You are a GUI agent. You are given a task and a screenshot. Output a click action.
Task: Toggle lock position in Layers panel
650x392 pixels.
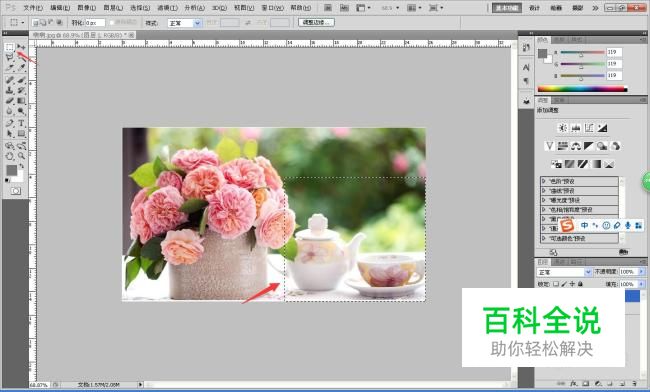[x=572, y=284]
